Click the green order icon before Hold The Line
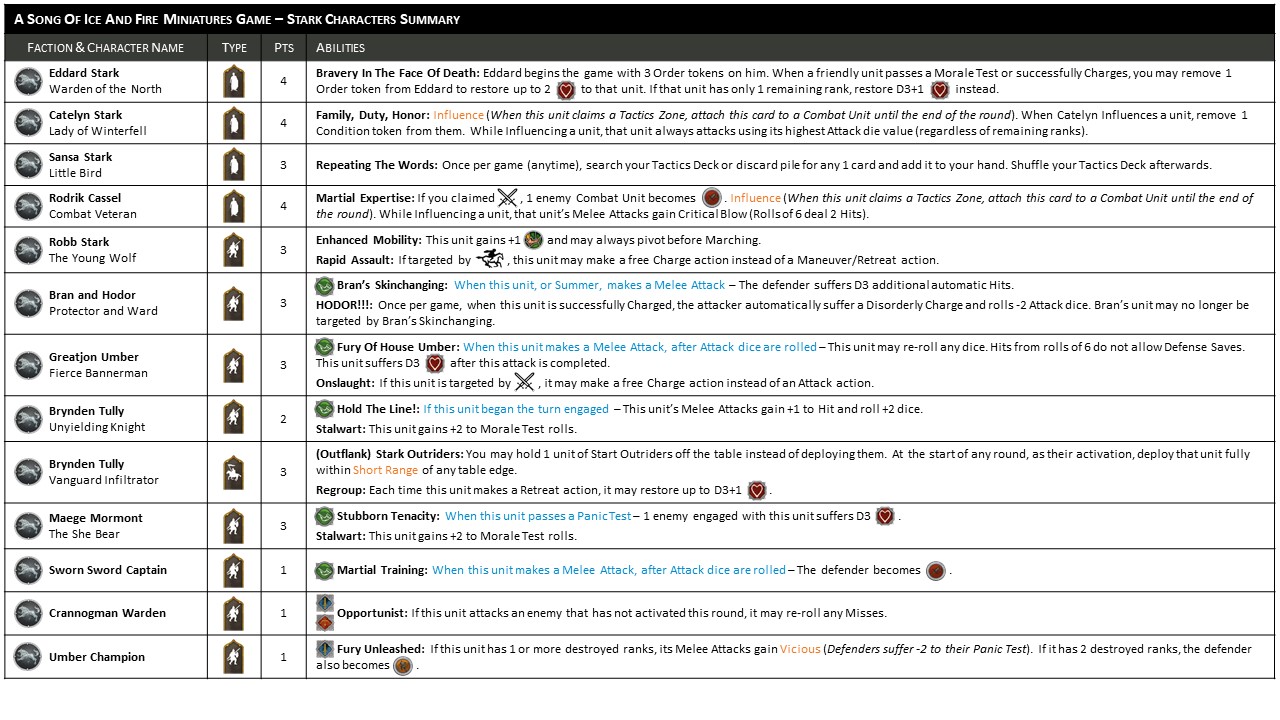1280x720 pixels. (325, 409)
